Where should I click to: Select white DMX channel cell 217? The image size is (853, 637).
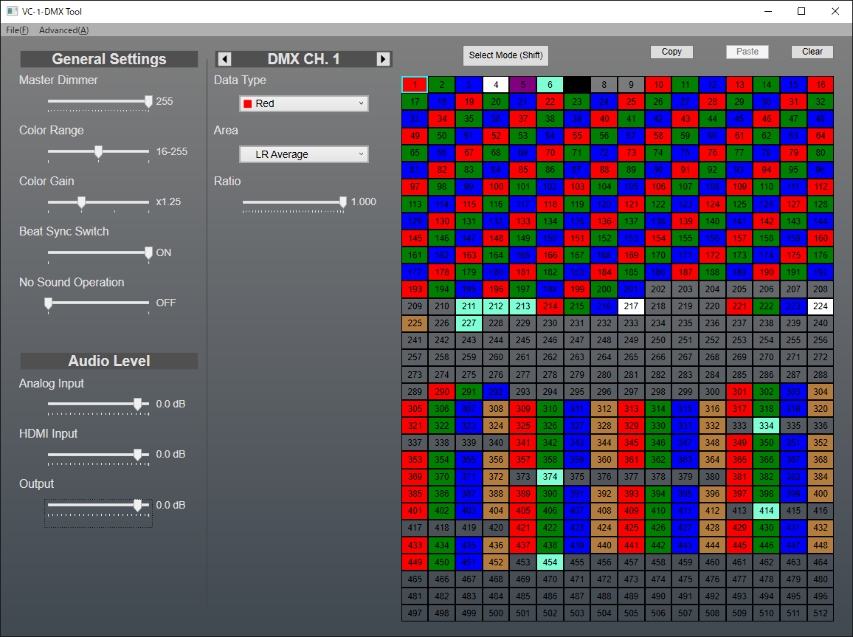pos(631,307)
